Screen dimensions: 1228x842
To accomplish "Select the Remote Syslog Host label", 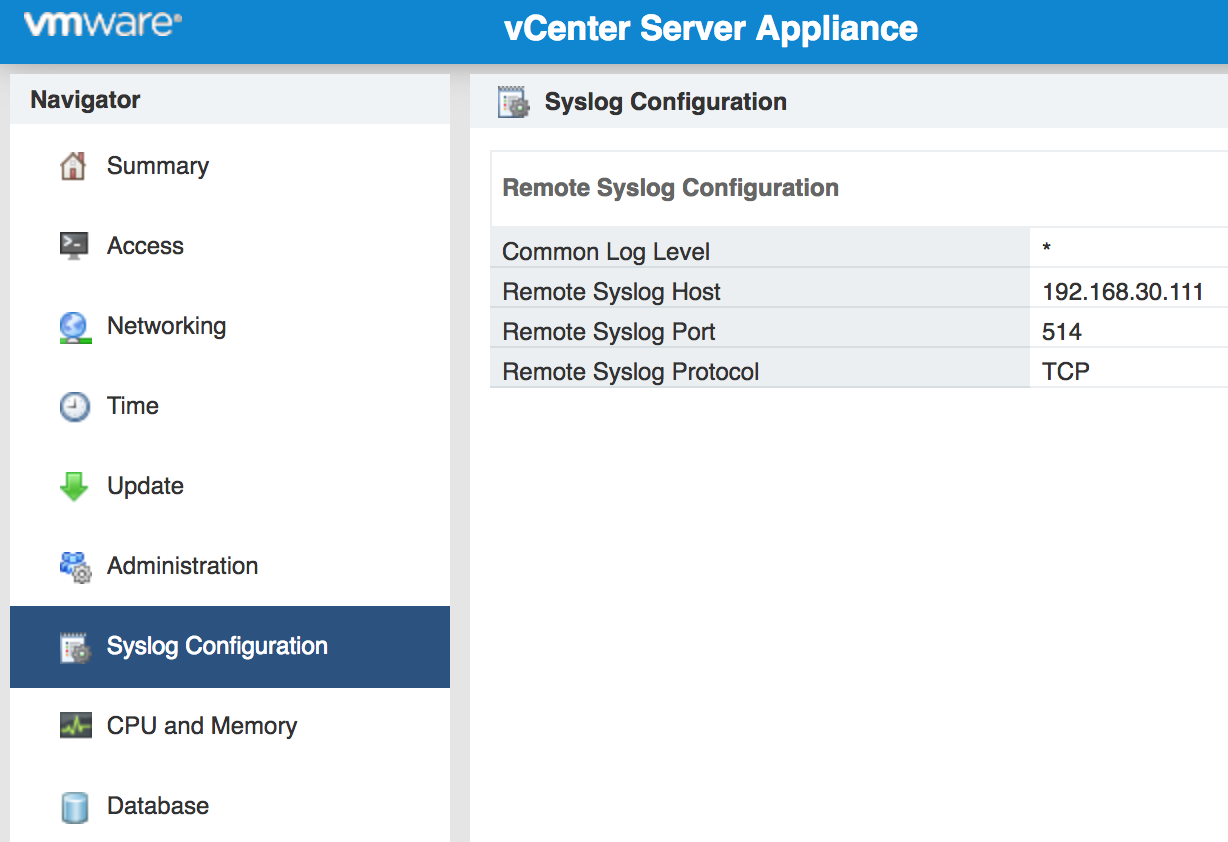I will coord(611,292).
